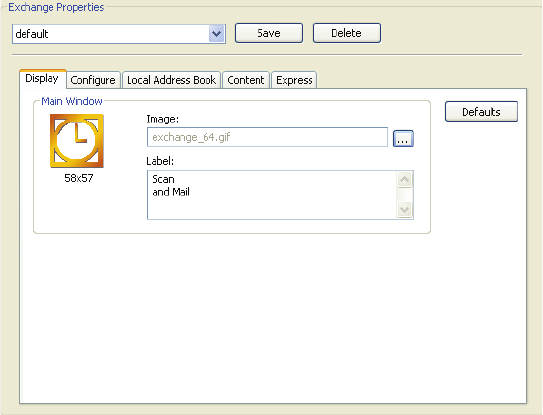Click the Label box scroll down arrow
Image resolution: width=543 pixels, height=415 pixels.
click(404, 210)
